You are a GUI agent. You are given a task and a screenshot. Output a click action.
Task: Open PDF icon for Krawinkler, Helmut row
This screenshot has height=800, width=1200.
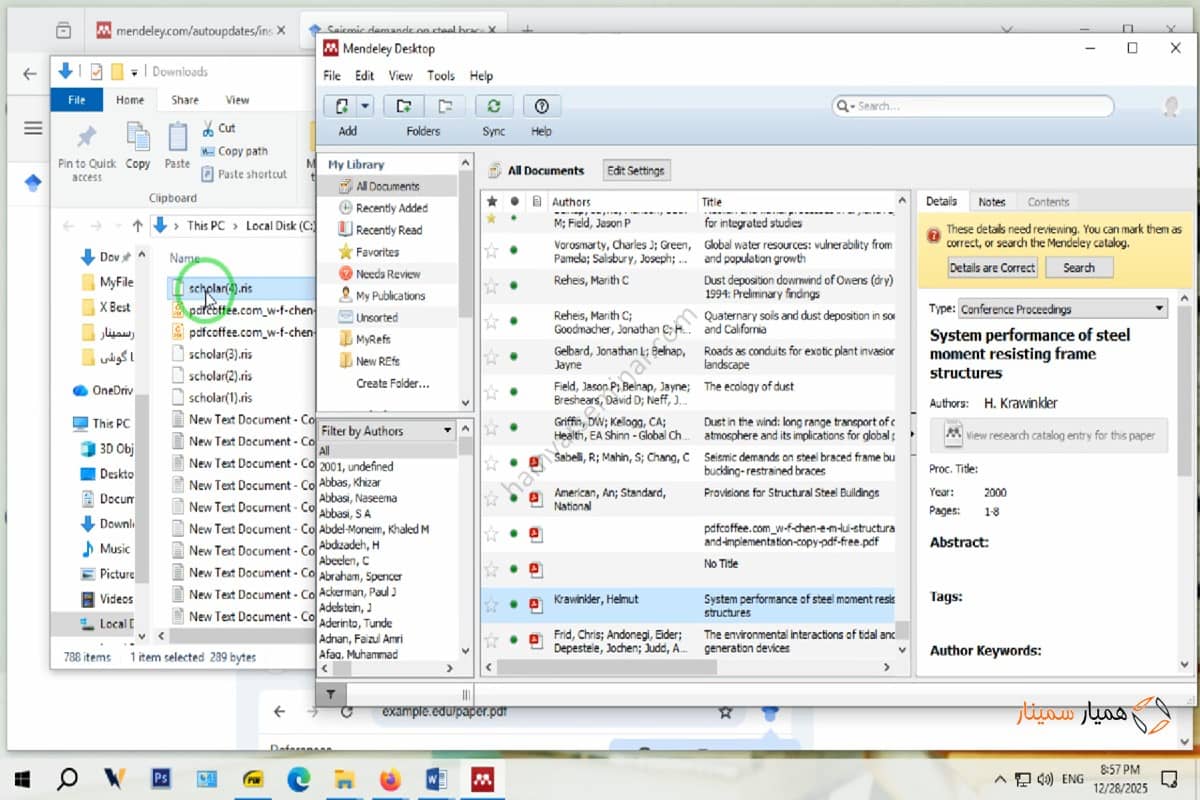tap(535, 605)
